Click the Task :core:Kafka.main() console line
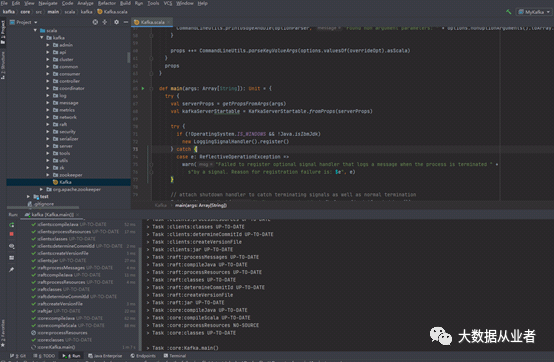554x362 pixels. [183, 348]
